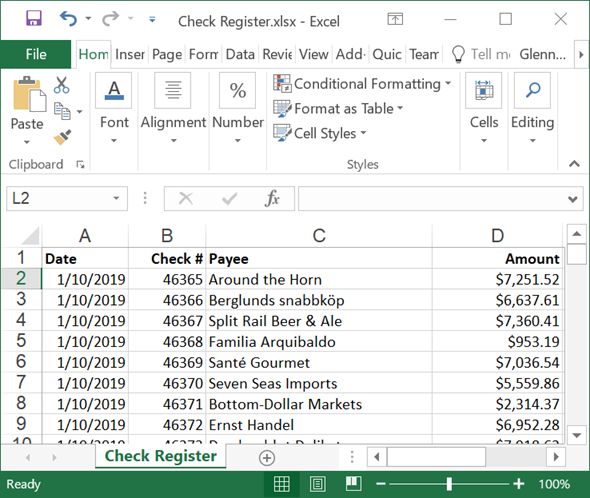
Task: Expand the Paste options arrow
Action: [x=27, y=142]
